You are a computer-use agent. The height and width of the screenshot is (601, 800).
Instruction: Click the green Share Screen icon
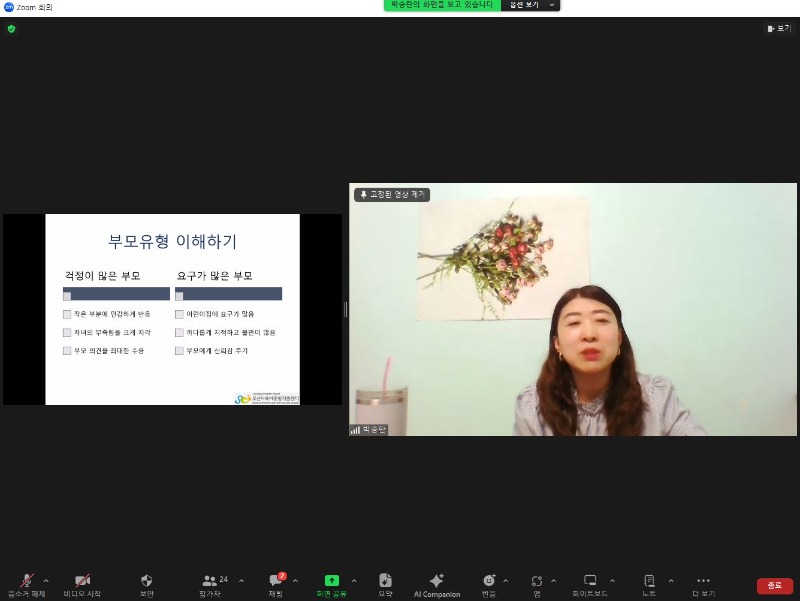pyautogui.click(x=331, y=581)
